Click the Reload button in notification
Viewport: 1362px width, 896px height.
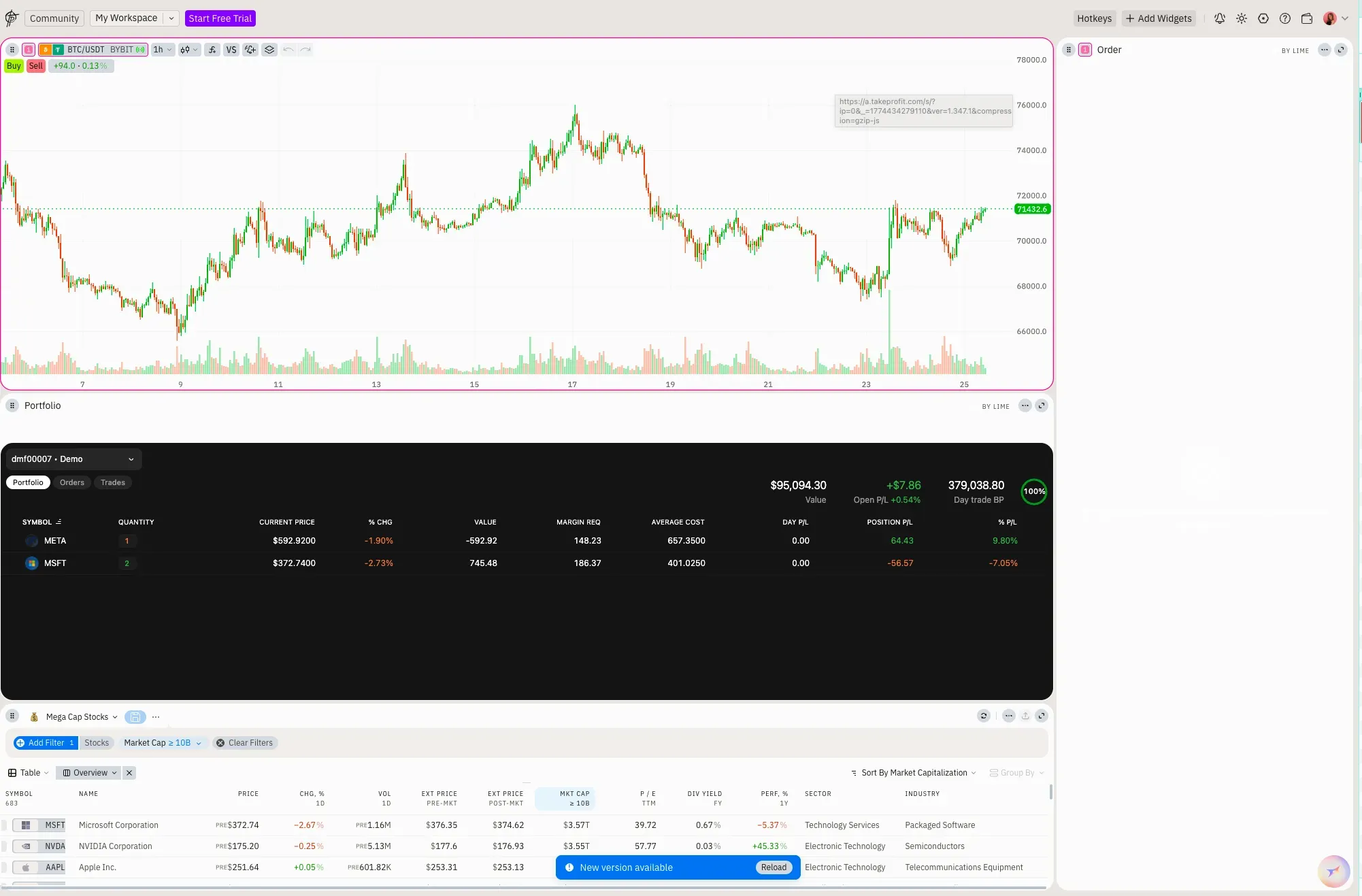(774, 867)
